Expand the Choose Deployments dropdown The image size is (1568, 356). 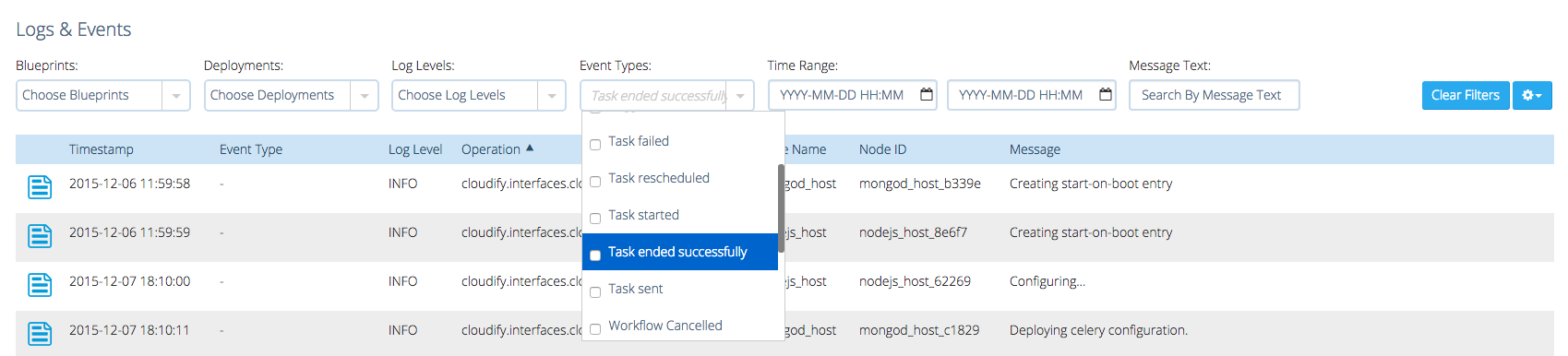(x=364, y=96)
